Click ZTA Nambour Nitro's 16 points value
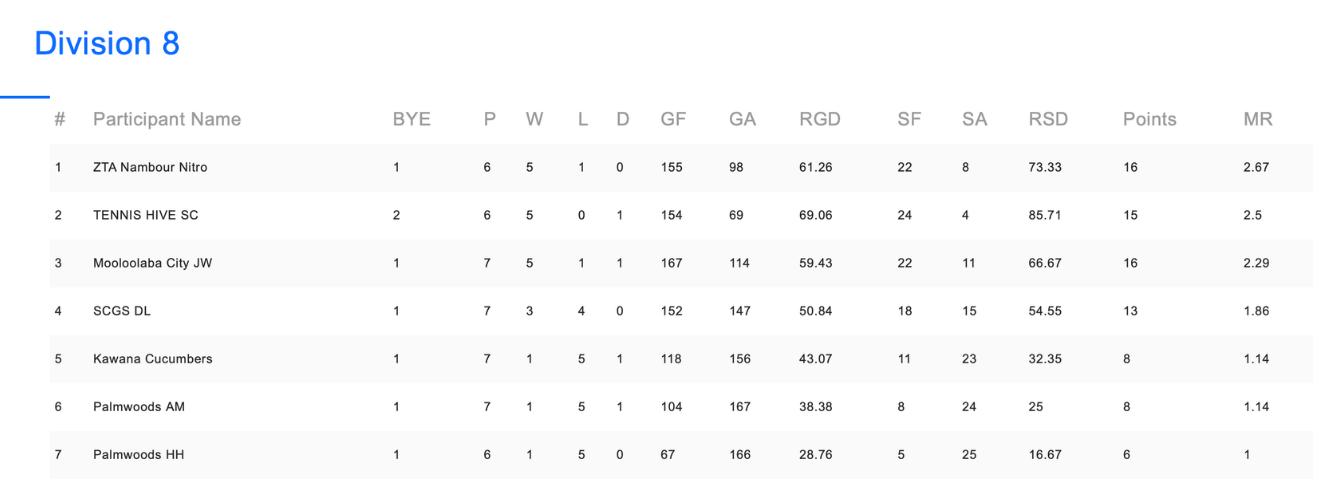1322x488 pixels. pos(1131,167)
